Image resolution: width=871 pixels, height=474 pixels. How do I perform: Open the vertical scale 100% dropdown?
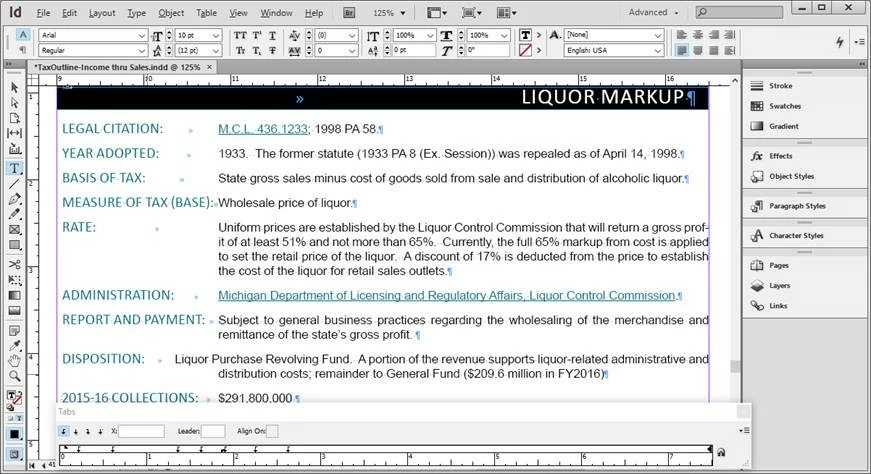(x=430, y=35)
